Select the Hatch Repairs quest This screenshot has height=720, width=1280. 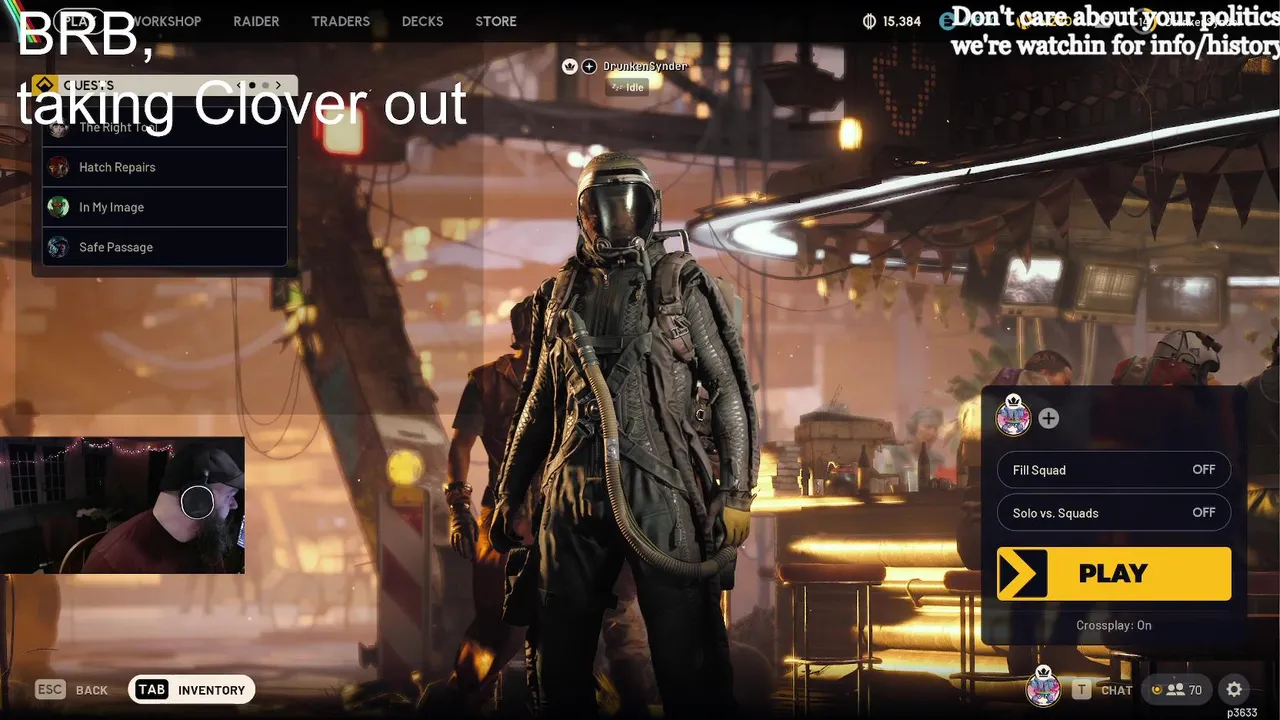[x=165, y=167]
